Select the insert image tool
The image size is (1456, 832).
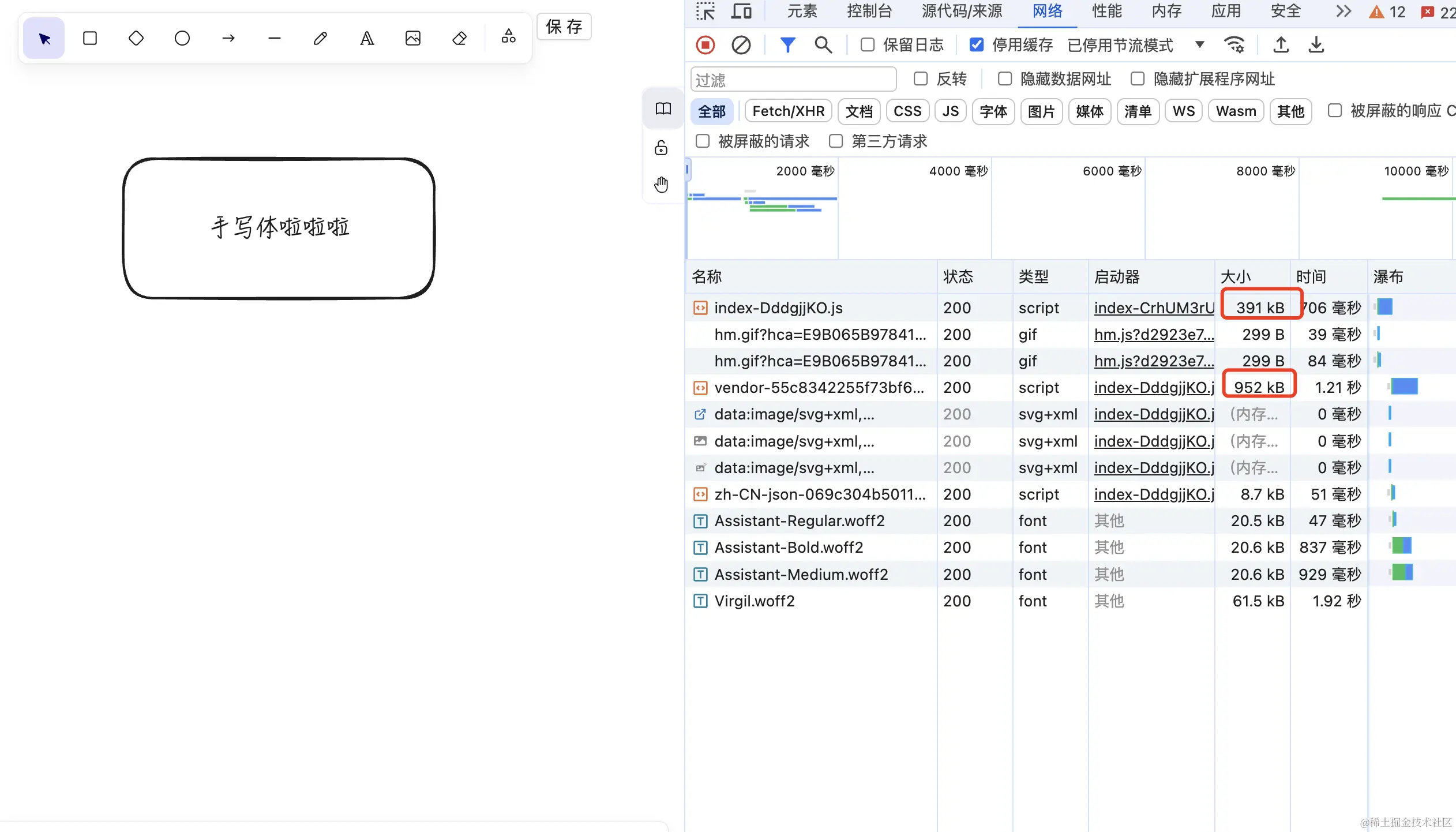(x=413, y=39)
